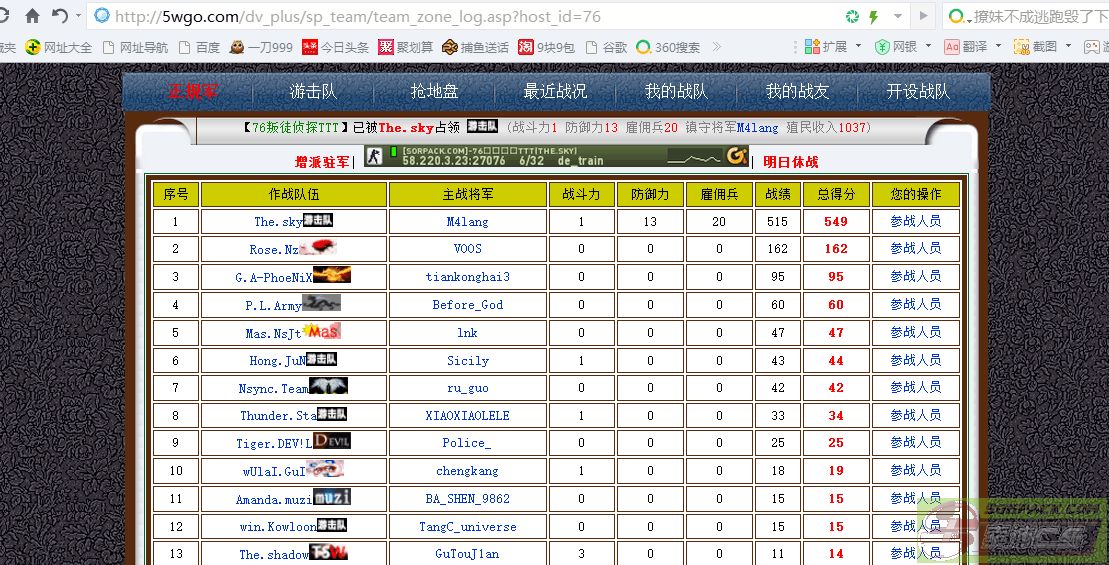Click the 增派驻军 link

[322, 161]
